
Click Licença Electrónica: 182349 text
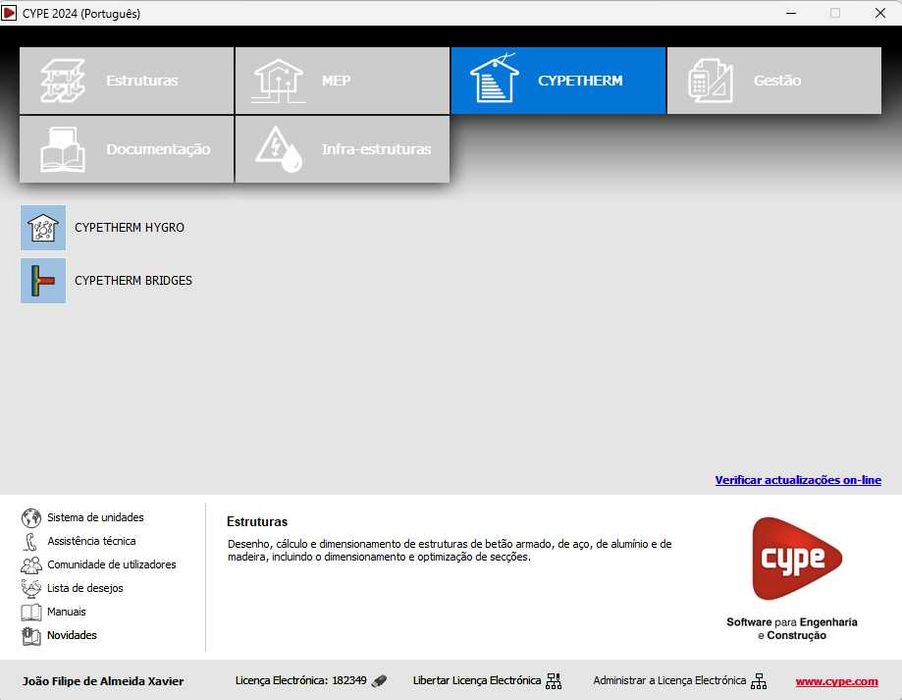tap(301, 680)
